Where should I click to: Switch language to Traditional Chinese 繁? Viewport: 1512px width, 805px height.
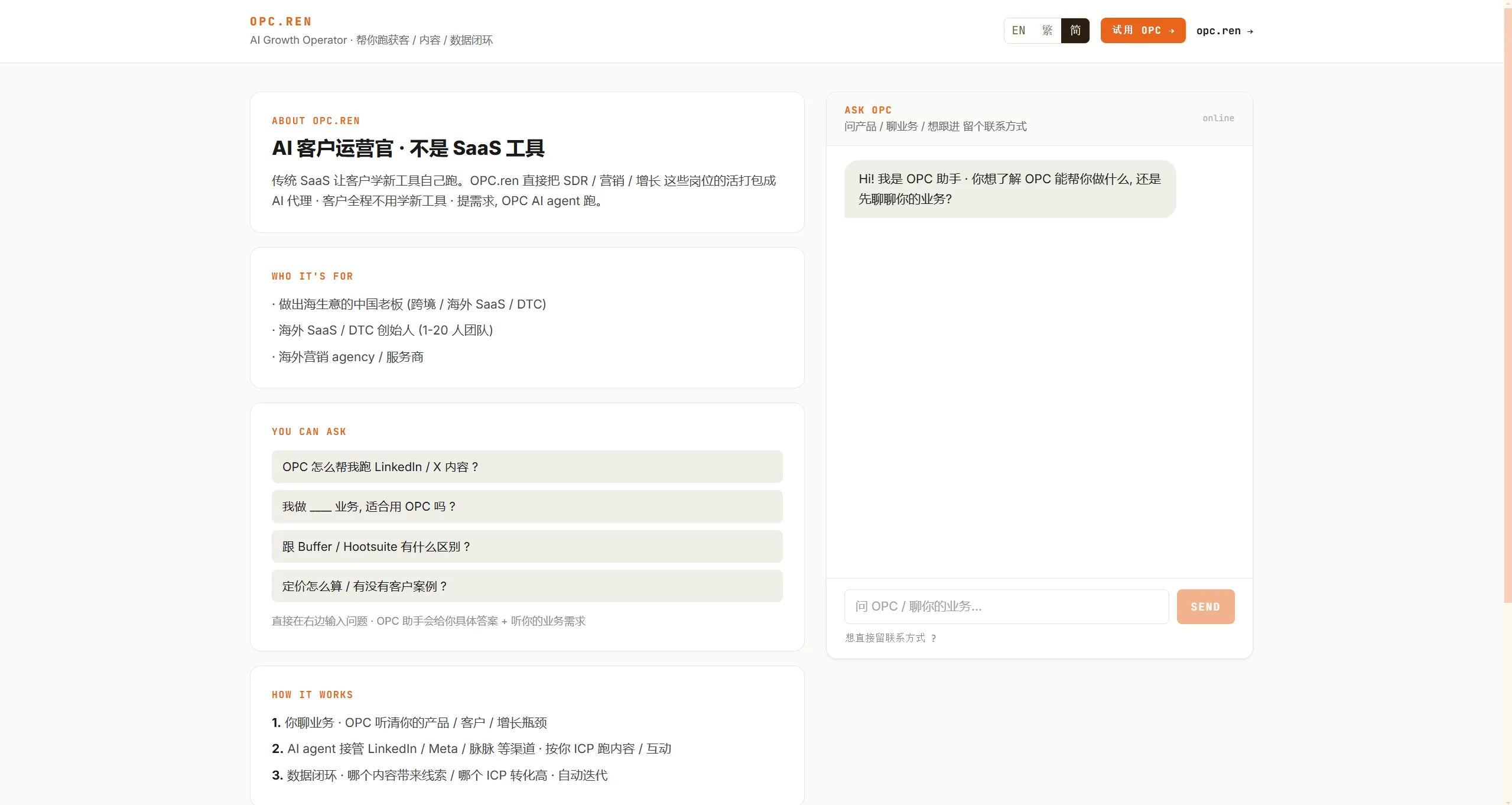(1047, 31)
